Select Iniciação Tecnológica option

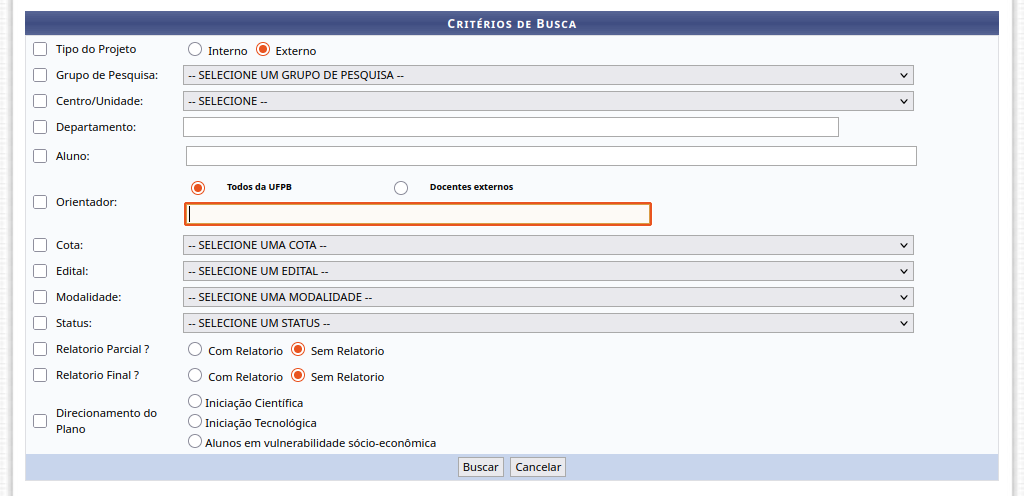coord(195,422)
